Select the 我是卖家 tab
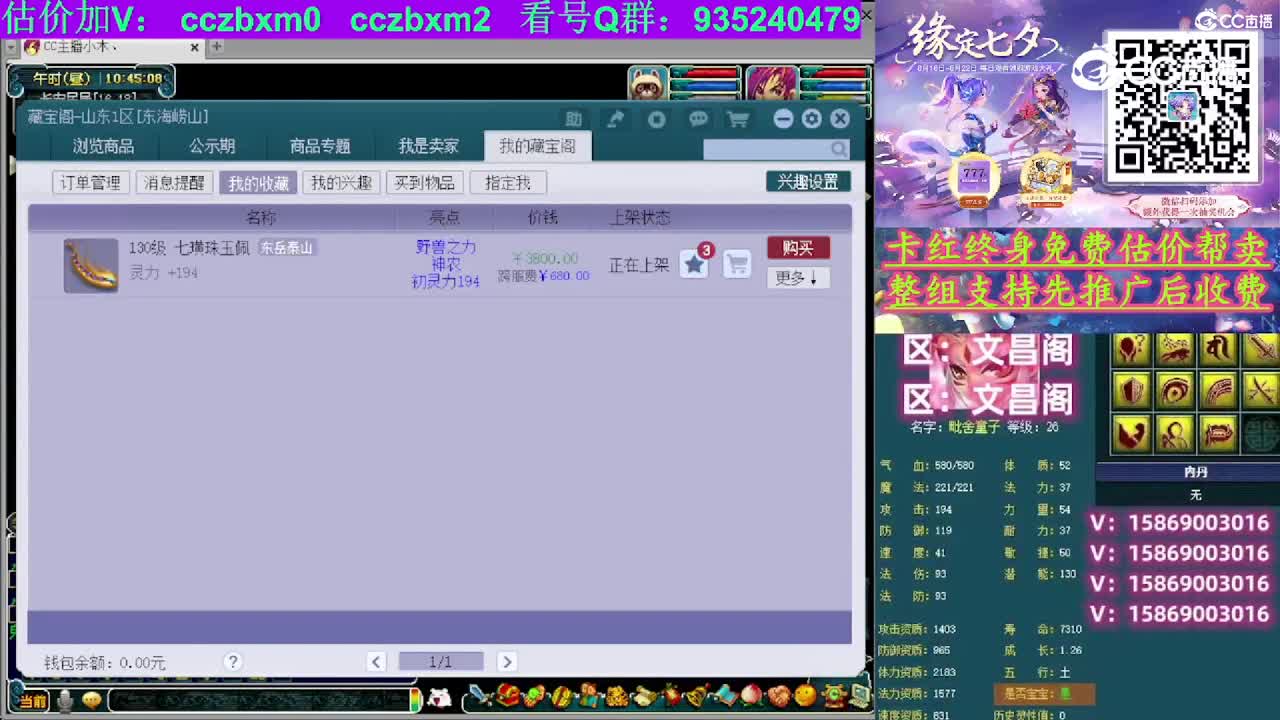 [428, 146]
